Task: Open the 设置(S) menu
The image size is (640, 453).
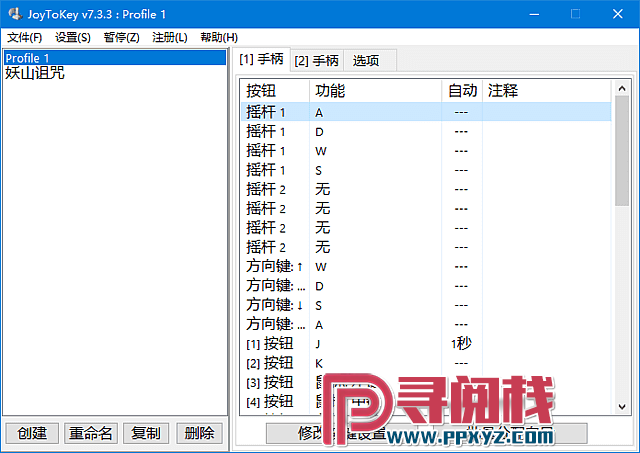Action: (x=73, y=38)
